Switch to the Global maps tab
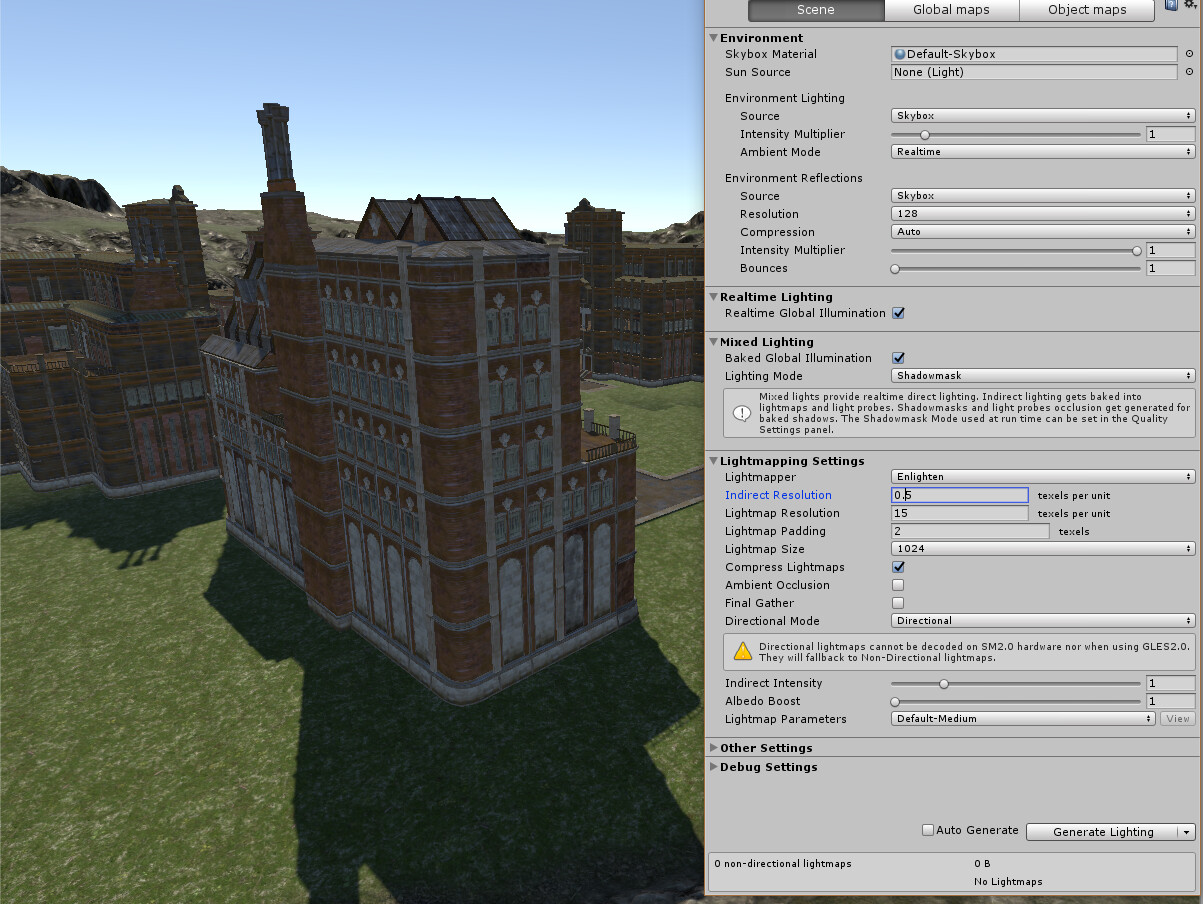Viewport: 1203px width, 904px height. (x=951, y=10)
